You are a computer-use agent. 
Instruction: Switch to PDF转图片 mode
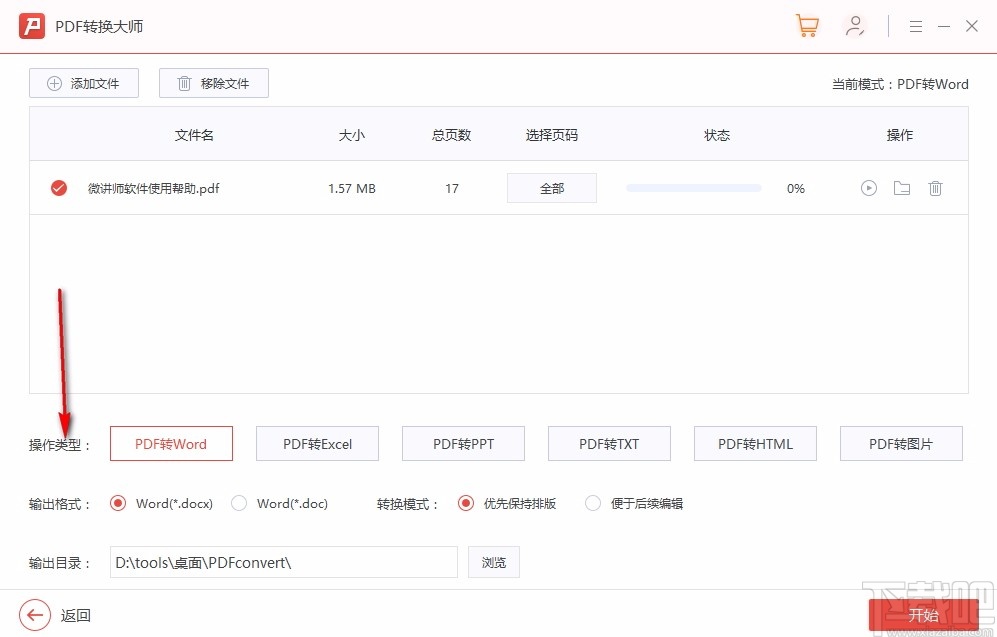[x=901, y=443]
